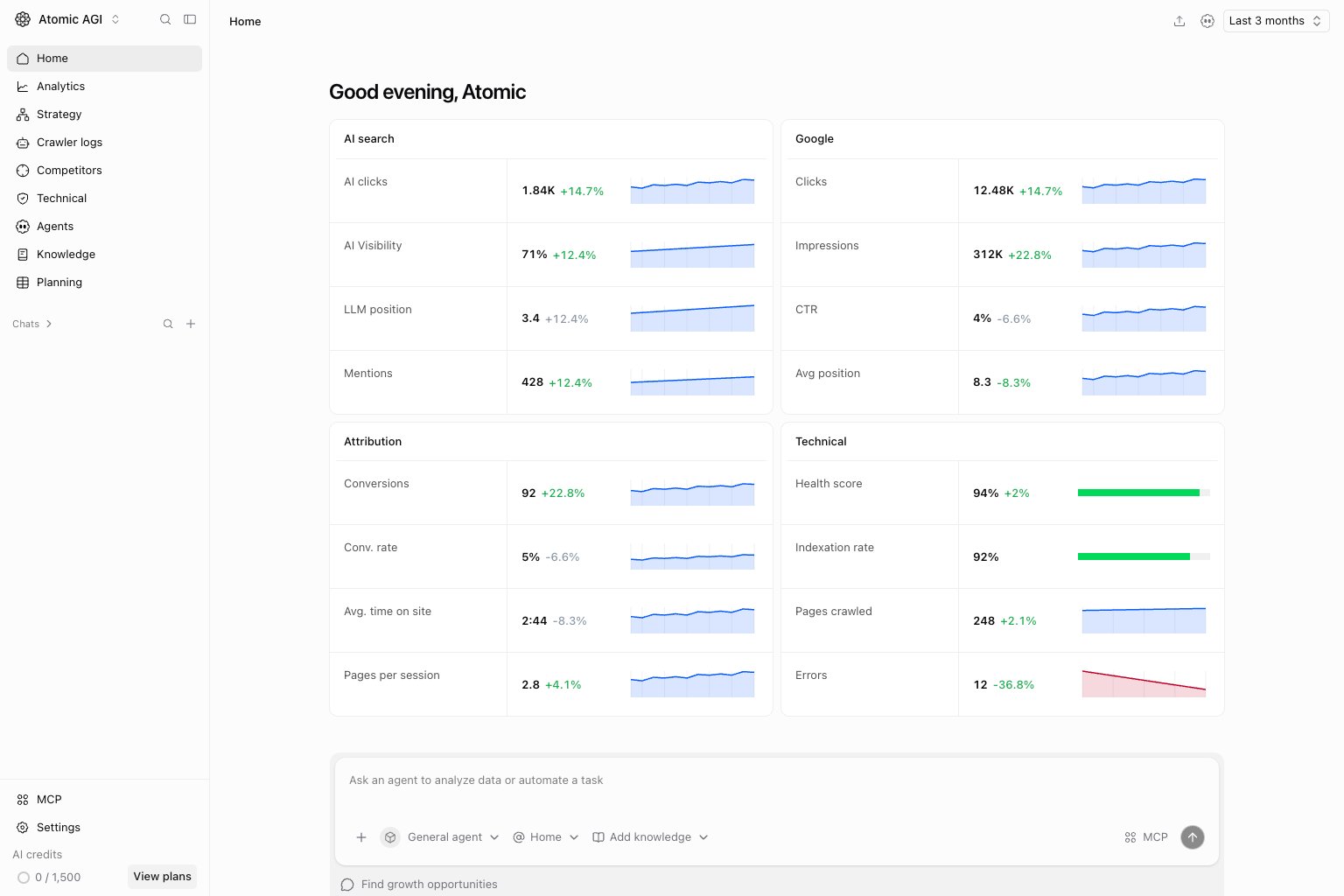Click the Health score progress bar
1344x896 pixels.
1144,493
